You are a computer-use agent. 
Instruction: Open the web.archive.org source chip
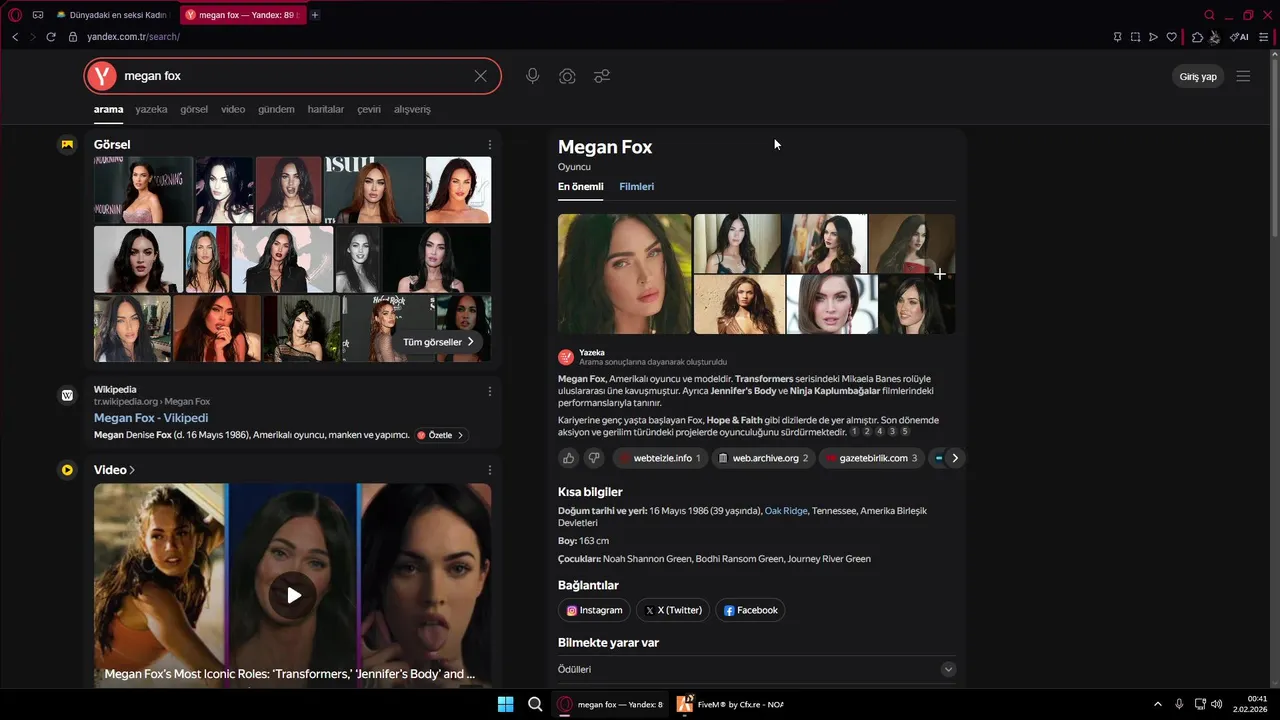click(763, 458)
